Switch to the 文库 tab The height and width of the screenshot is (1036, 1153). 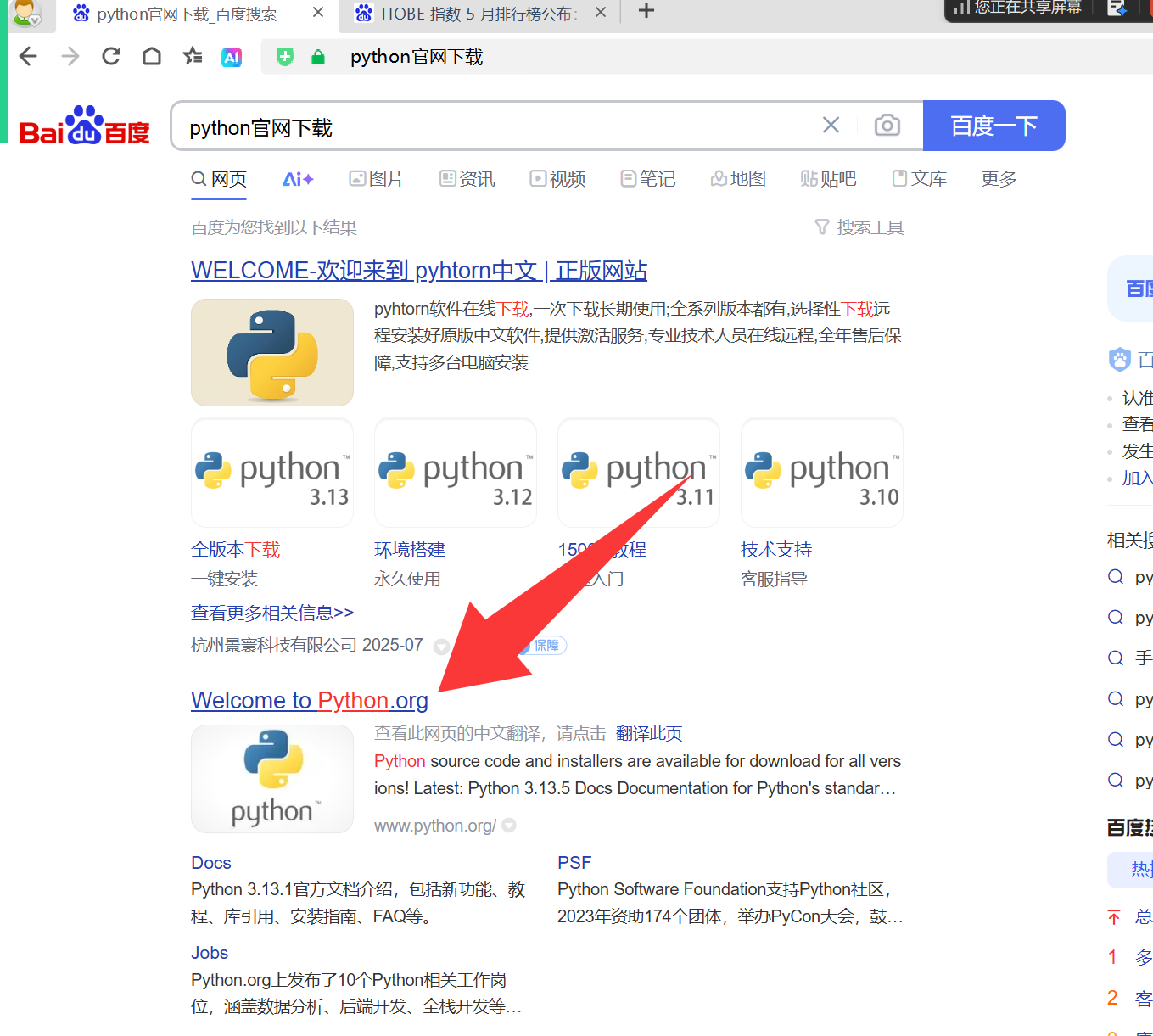click(920, 179)
